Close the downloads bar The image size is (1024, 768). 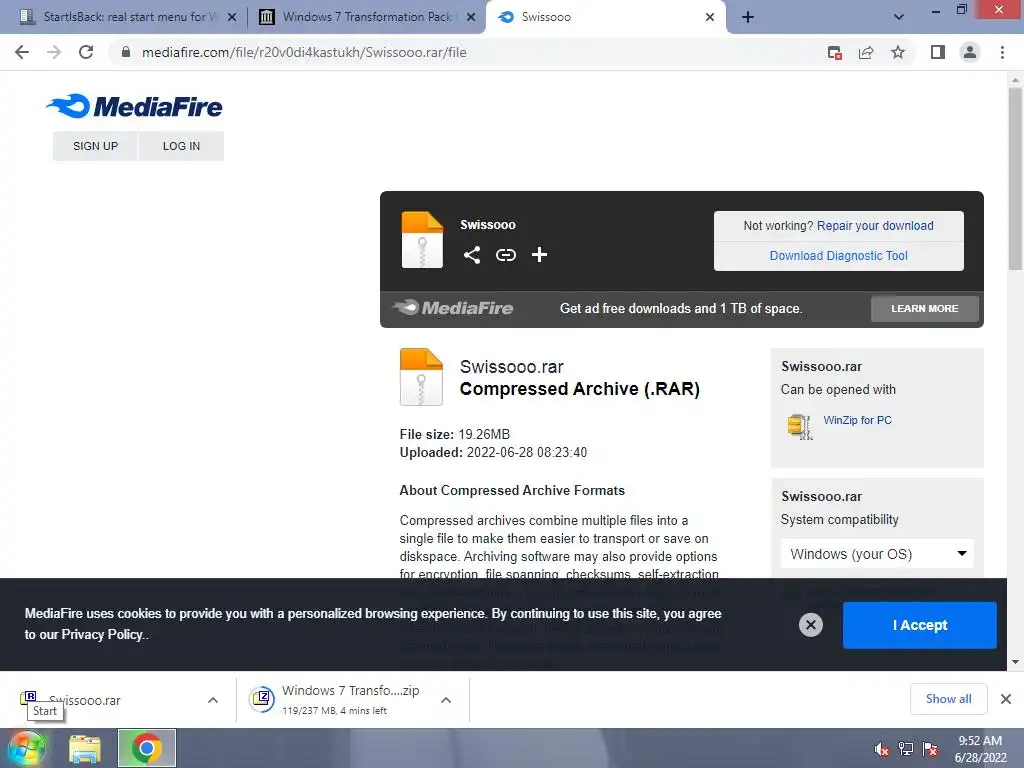[x=1006, y=699]
